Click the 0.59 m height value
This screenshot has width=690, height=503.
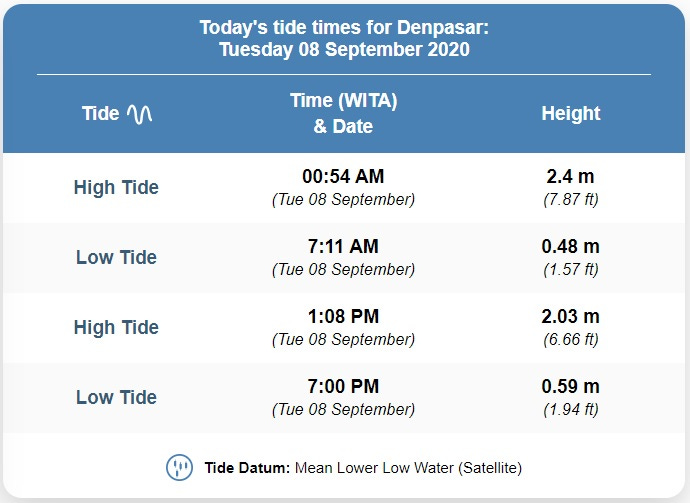570,386
